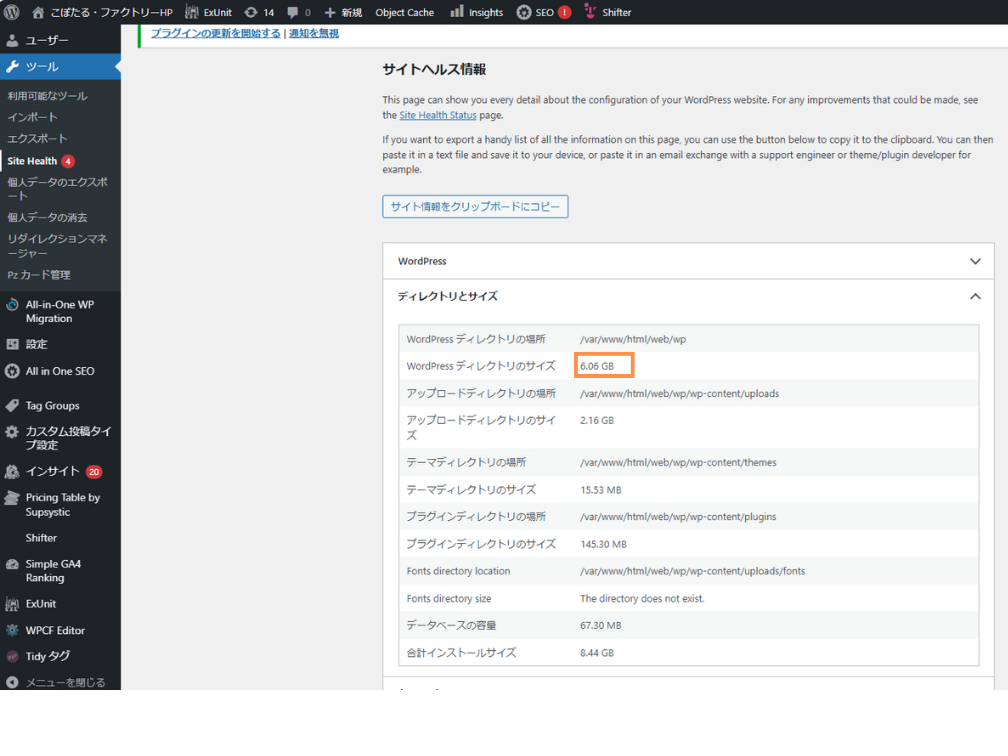This screenshot has height=756, width=1008.
Task: Open the comments bubble icon
Action: [x=292, y=12]
